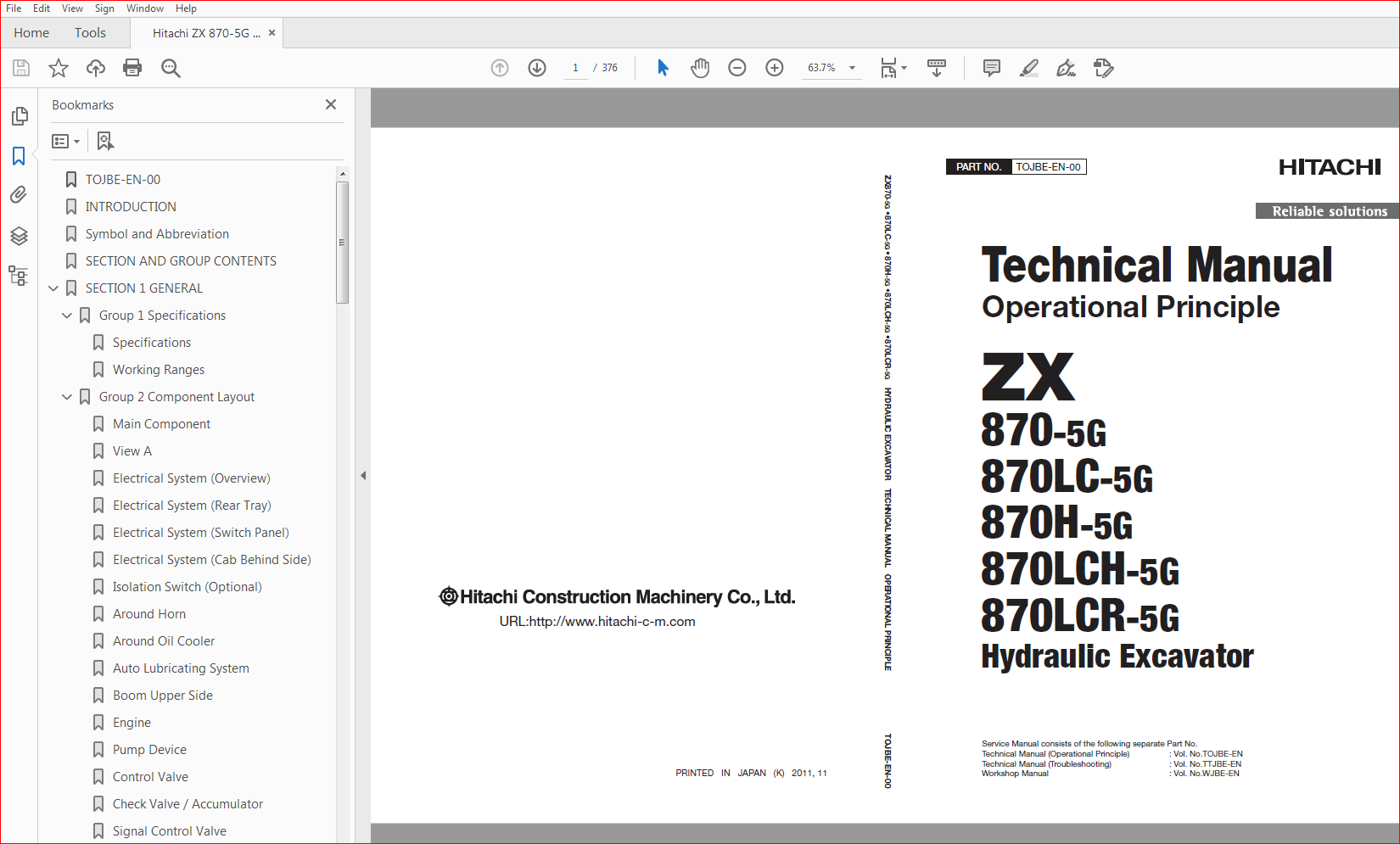Click the hitachi-c-m.com URL on page
Image resolution: width=1400 pixels, height=844 pixels.
coord(597,622)
